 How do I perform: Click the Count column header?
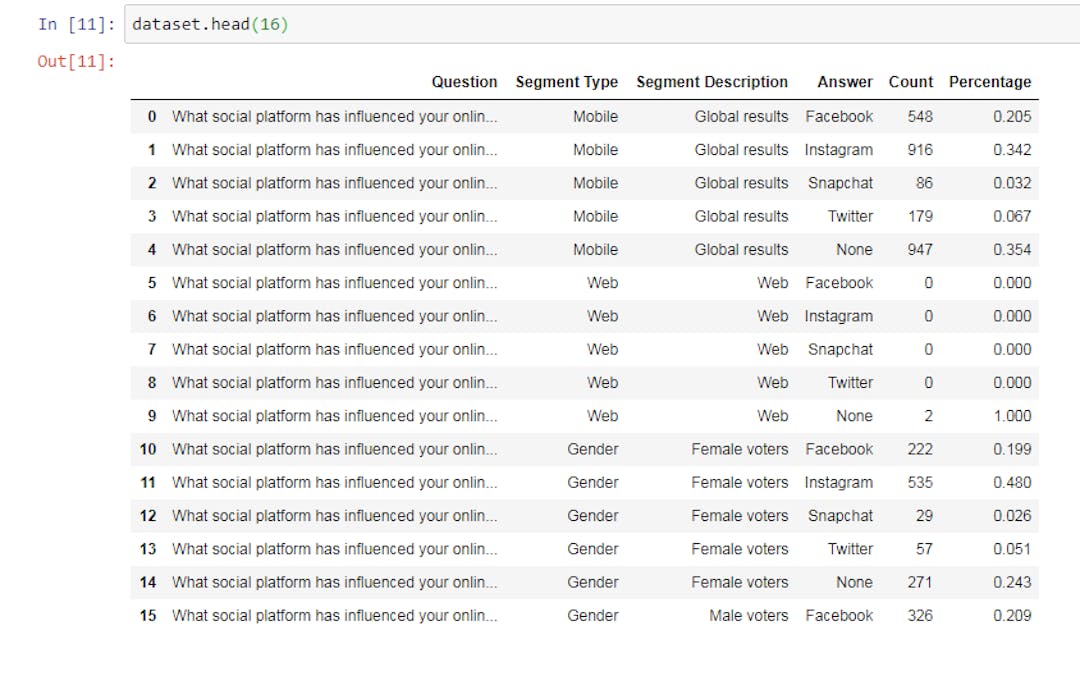coord(910,82)
